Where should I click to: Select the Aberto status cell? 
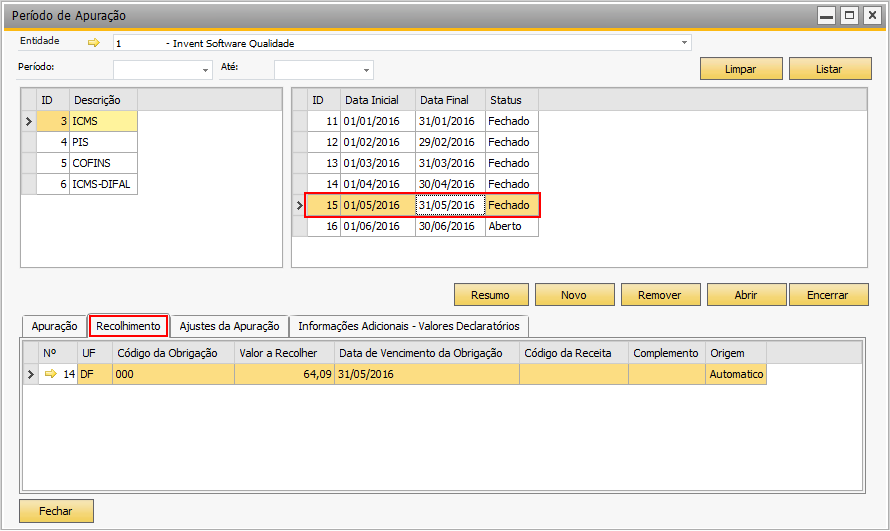pos(512,226)
